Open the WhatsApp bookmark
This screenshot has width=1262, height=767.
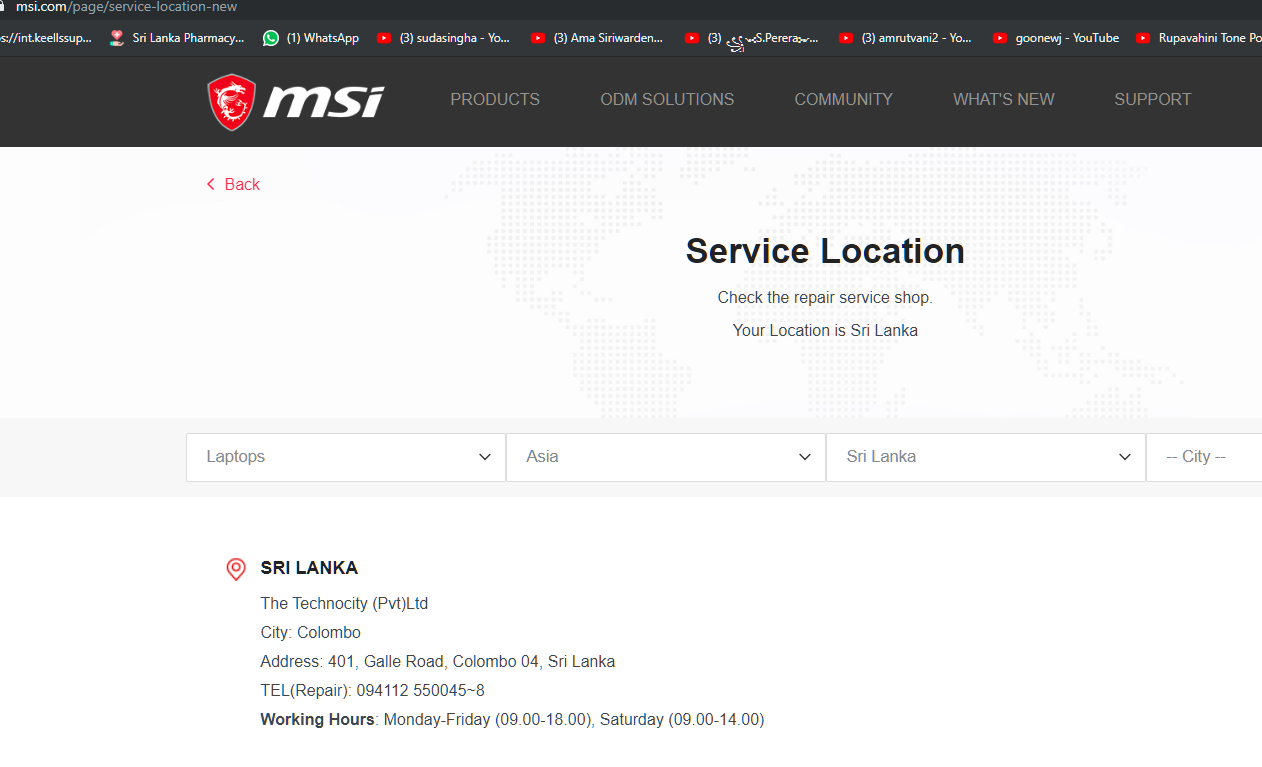tap(311, 38)
